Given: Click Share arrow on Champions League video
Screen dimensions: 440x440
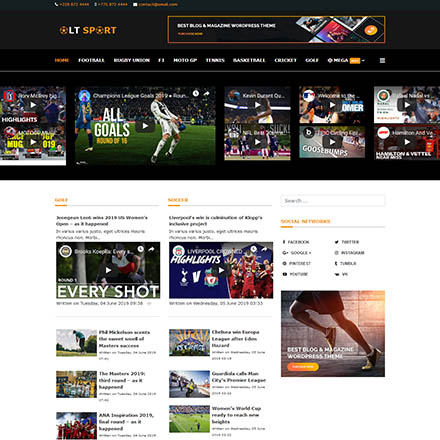Looking at the screenshot, I should pos(207,94).
